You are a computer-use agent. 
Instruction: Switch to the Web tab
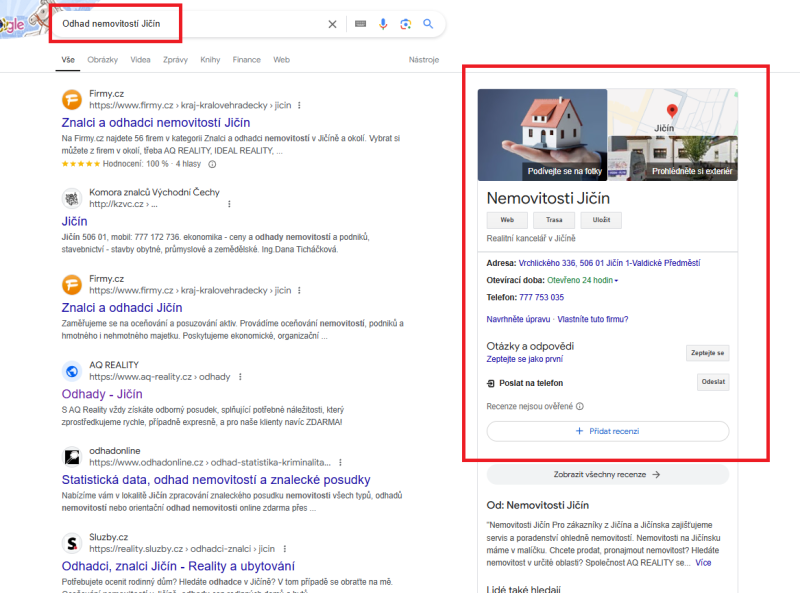(281, 60)
